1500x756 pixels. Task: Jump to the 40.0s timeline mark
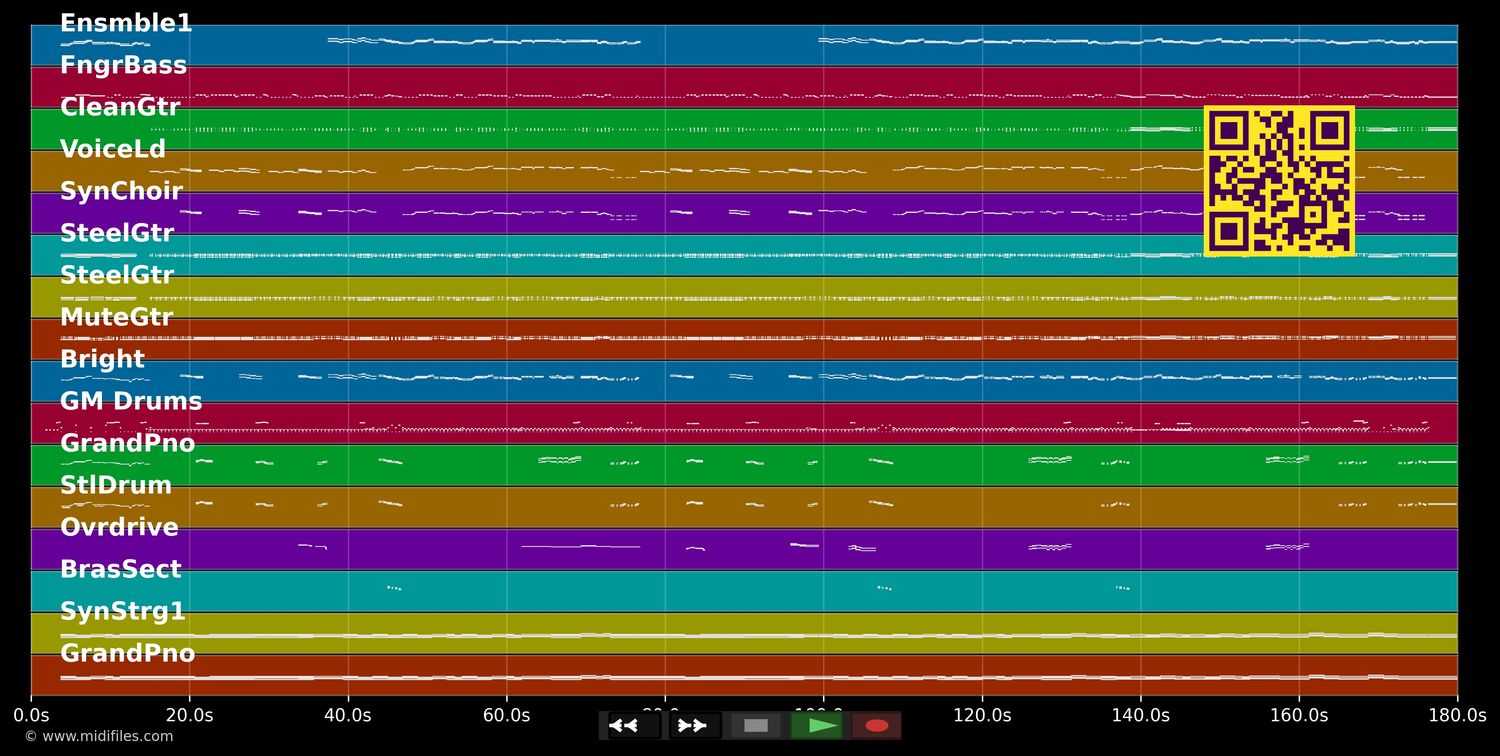click(348, 715)
